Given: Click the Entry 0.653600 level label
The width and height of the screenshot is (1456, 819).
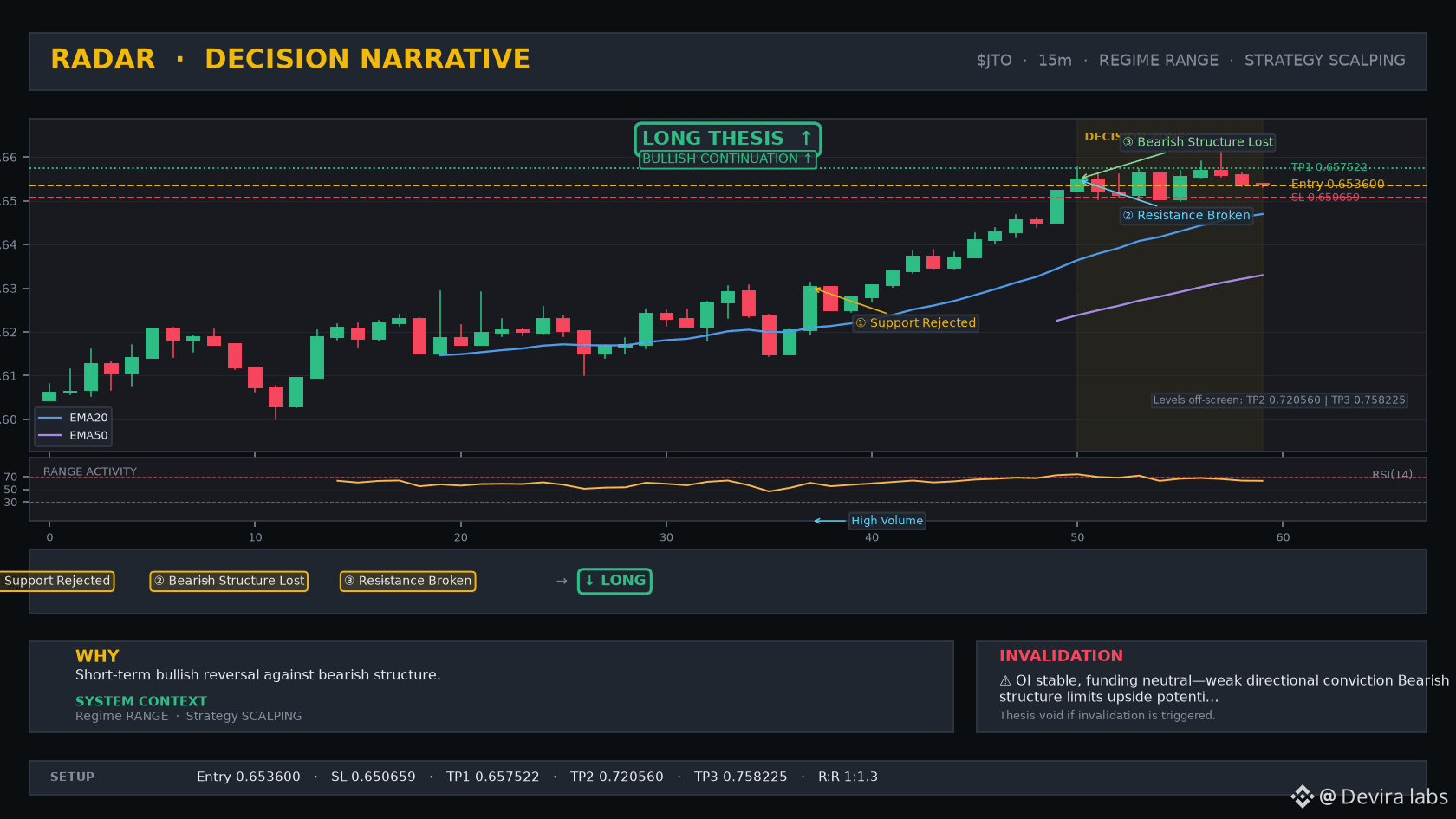Looking at the screenshot, I should coord(1337,185).
